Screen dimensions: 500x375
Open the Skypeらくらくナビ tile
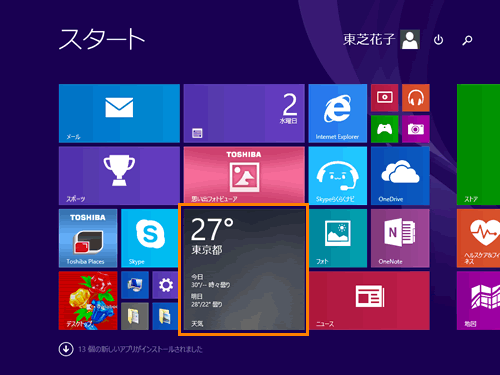click(x=338, y=176)
